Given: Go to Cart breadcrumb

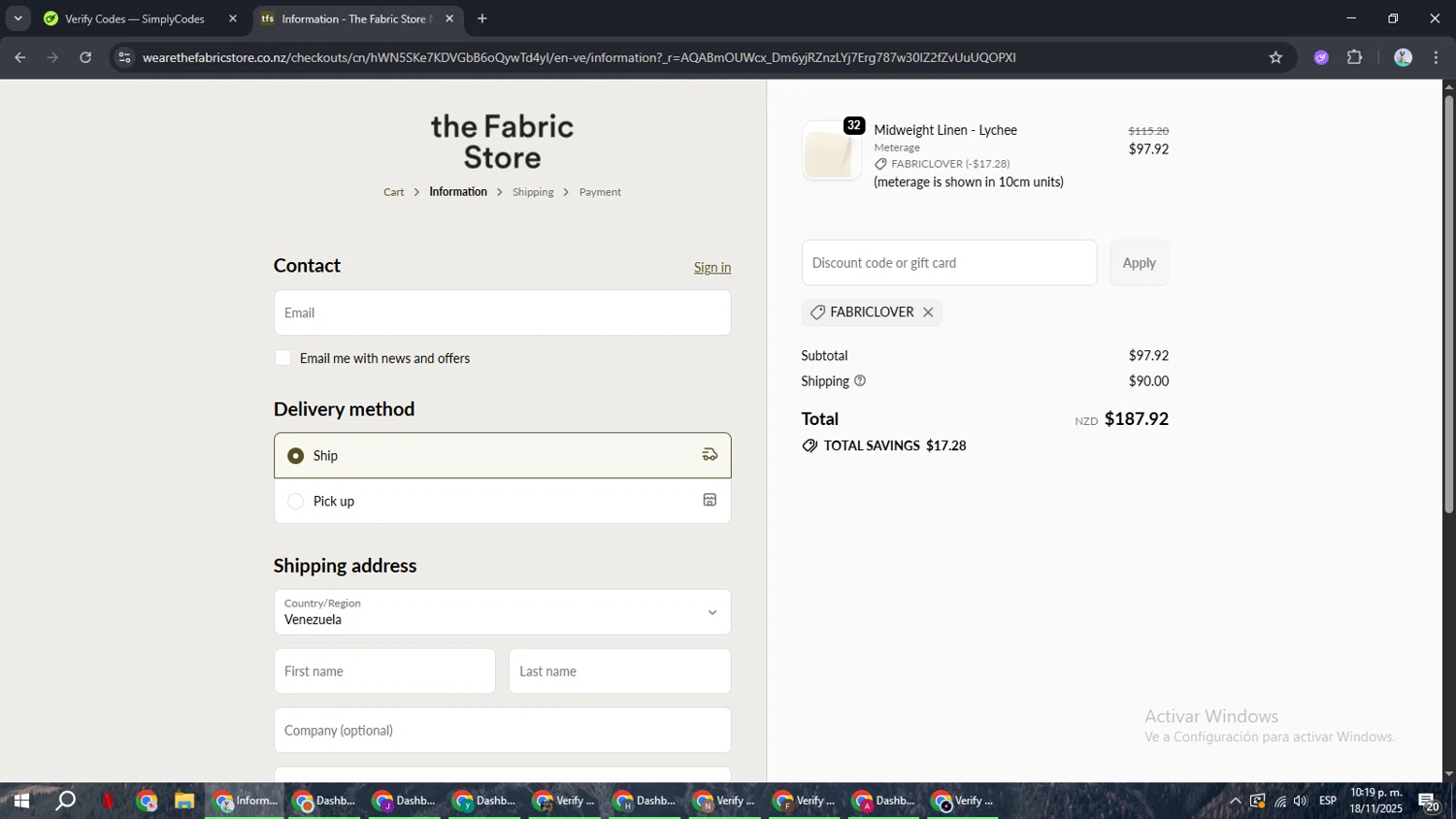Looking at the screenshot, I should 393,192.
